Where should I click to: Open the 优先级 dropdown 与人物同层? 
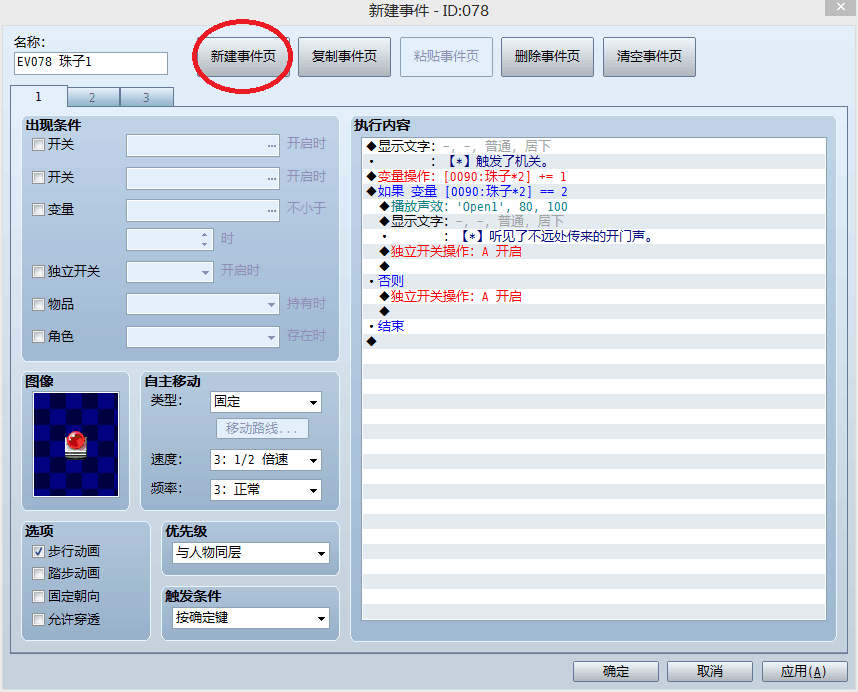click(251, 553)
